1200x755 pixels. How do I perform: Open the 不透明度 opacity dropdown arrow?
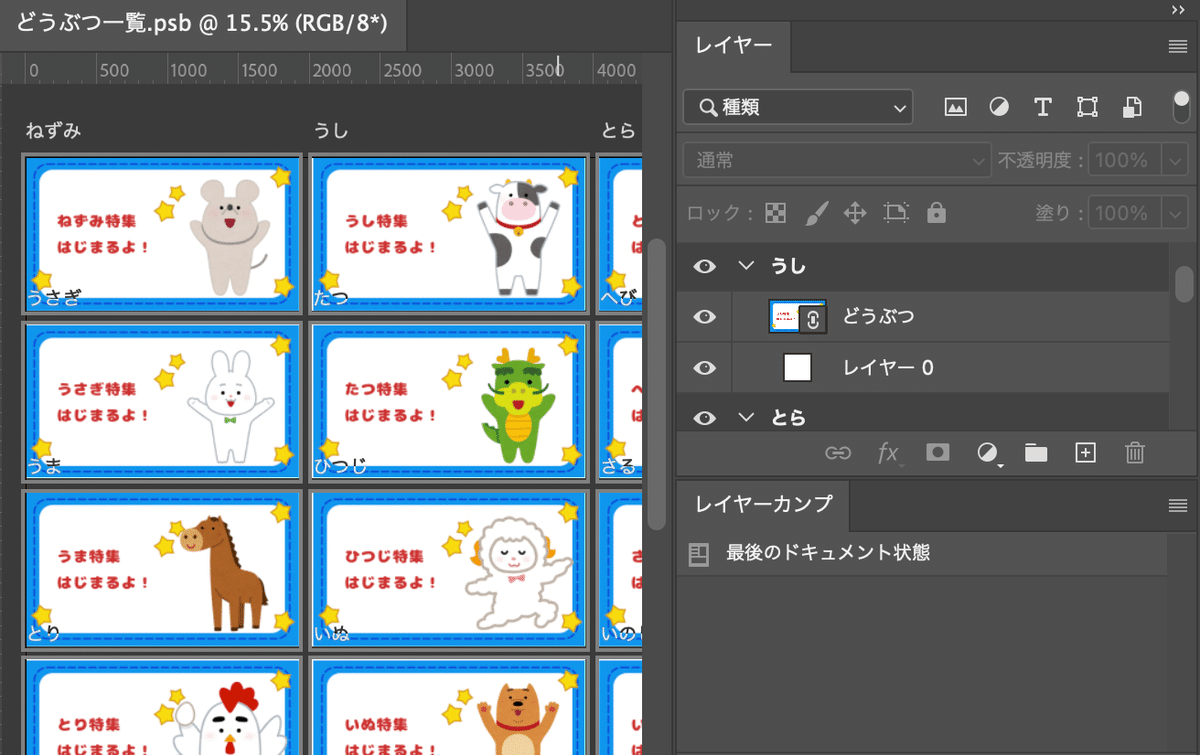click(x=1175, y=160)
